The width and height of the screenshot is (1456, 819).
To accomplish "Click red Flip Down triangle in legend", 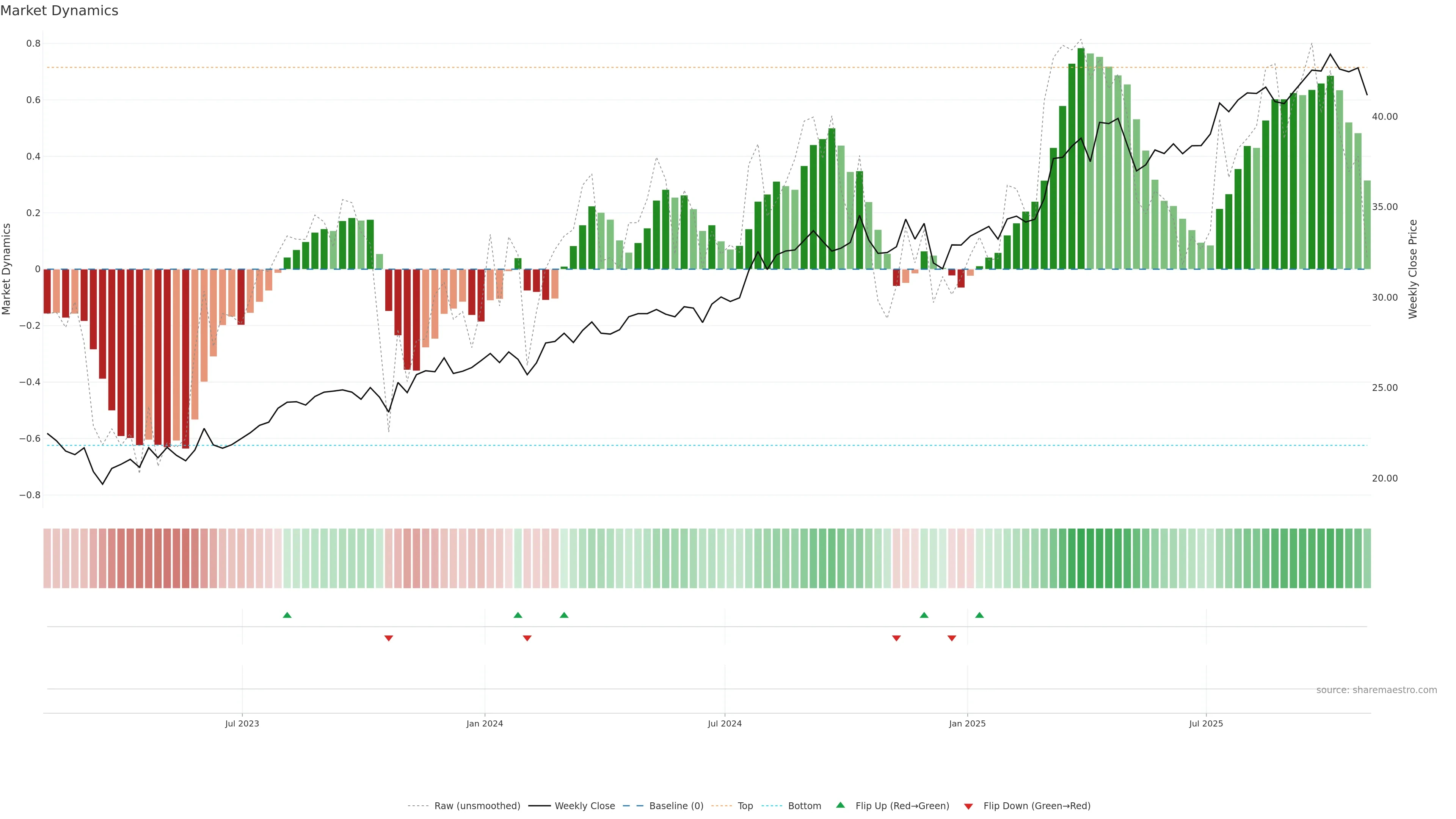I will coord(968,806).
